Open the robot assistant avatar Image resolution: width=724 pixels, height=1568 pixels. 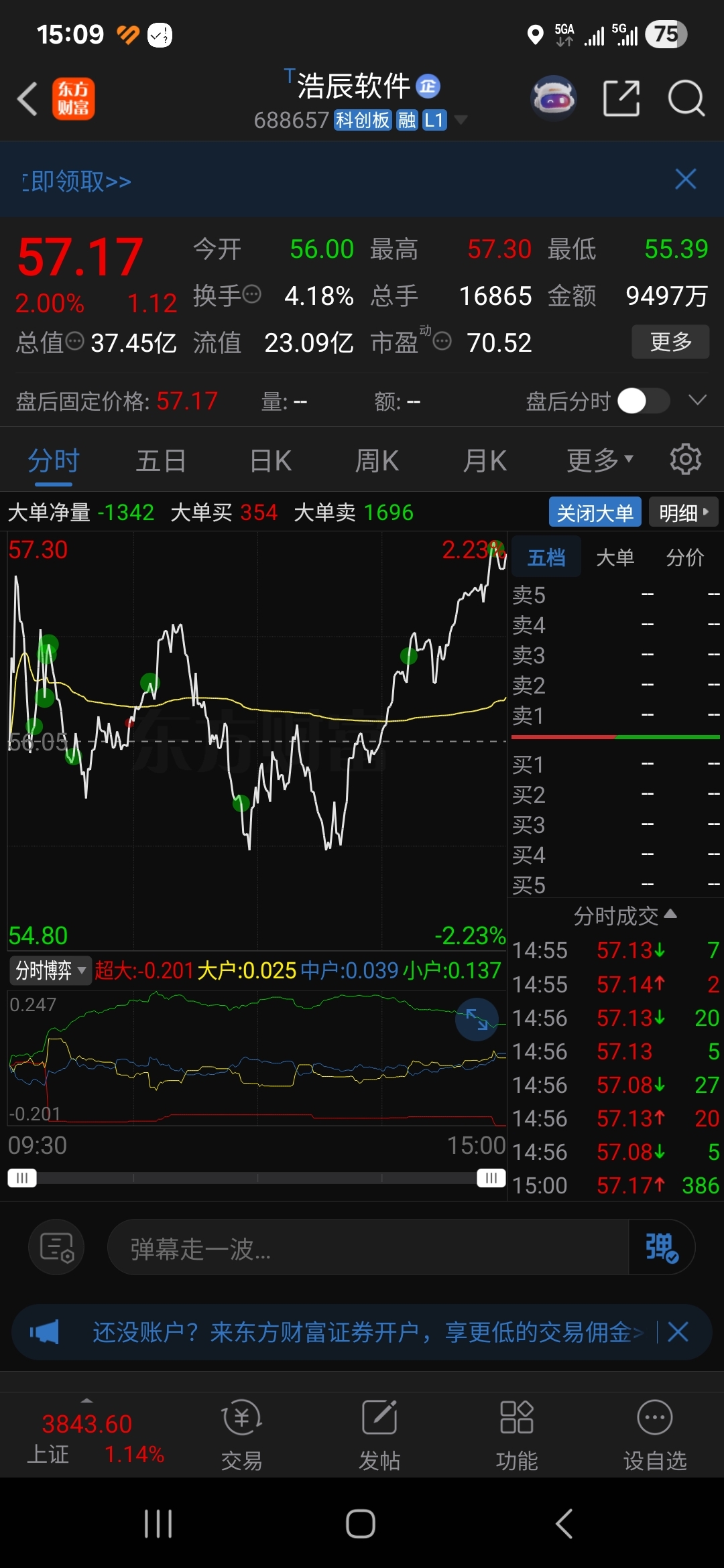(553, 99)
